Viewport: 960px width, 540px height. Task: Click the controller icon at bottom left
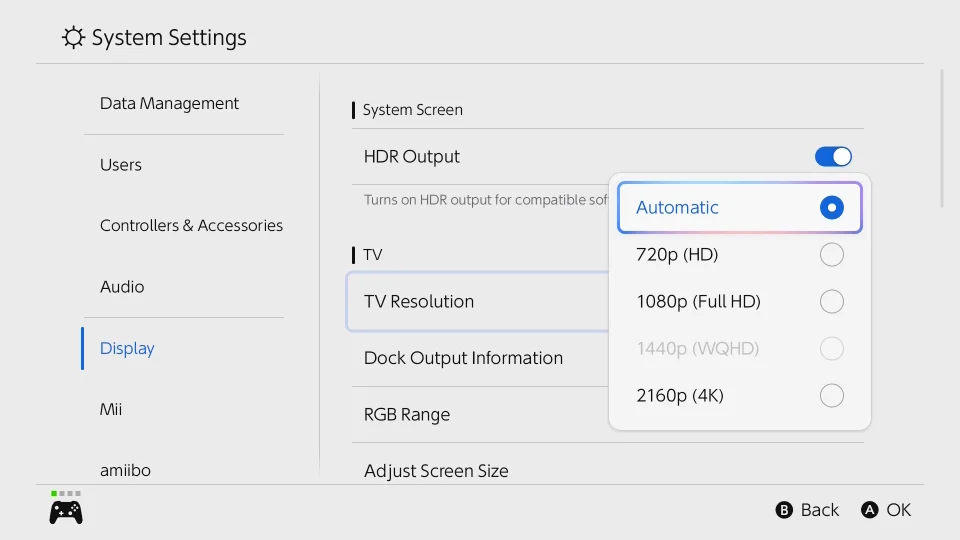pyautogui.click(x=66, y=512)
